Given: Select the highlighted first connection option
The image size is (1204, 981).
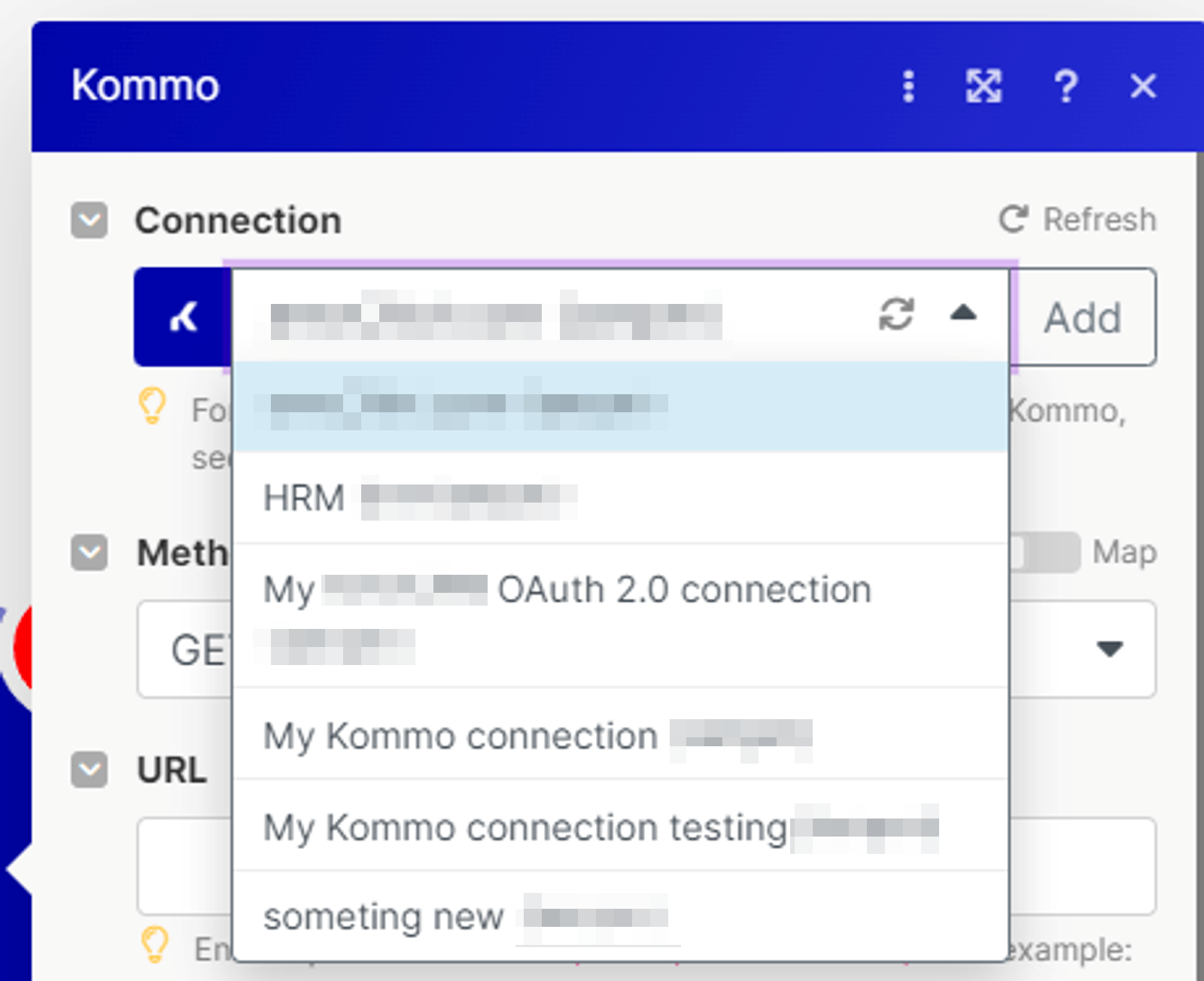Looking at the screenshot, I should (621, 406).
